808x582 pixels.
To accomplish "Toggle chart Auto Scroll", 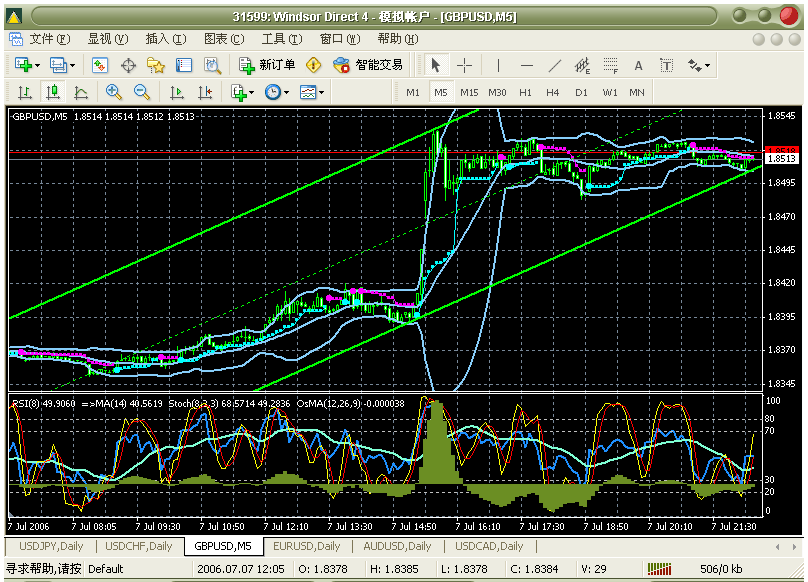I will coord(177,92).
